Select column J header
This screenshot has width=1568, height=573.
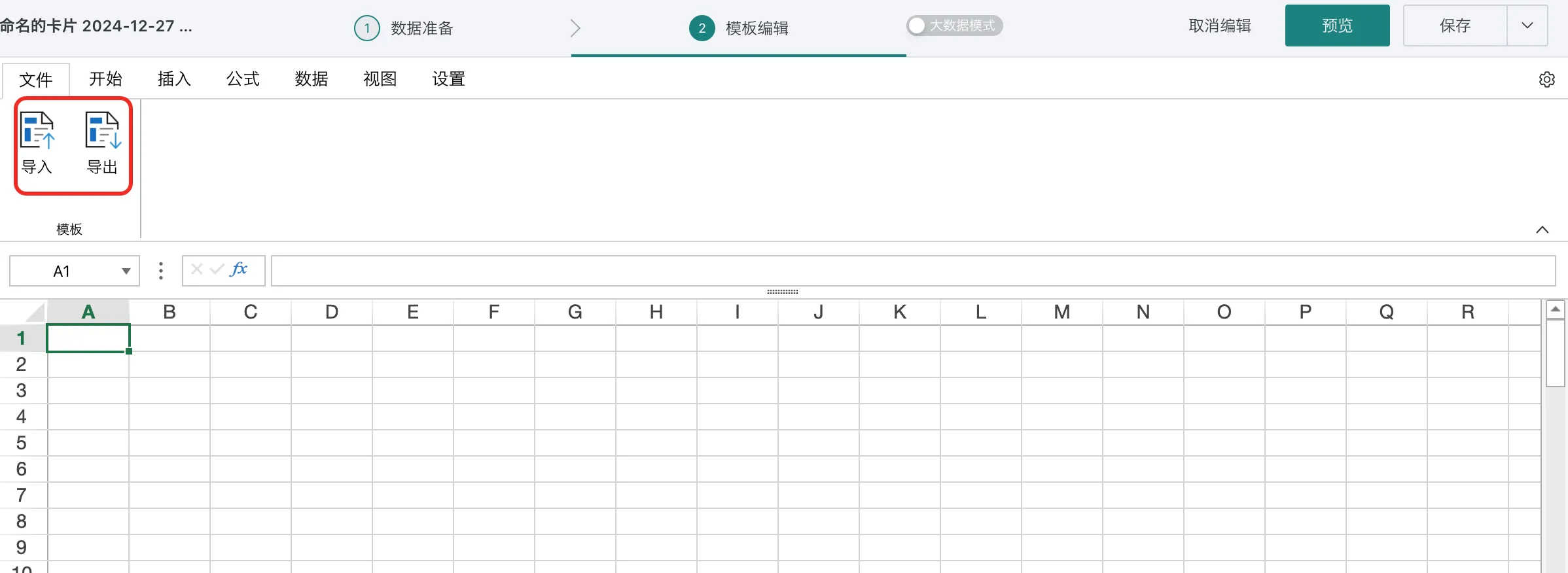(819, 312)
